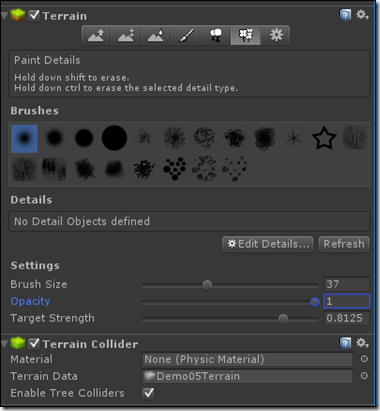Select the Smooth Height tool

point(156,35)
